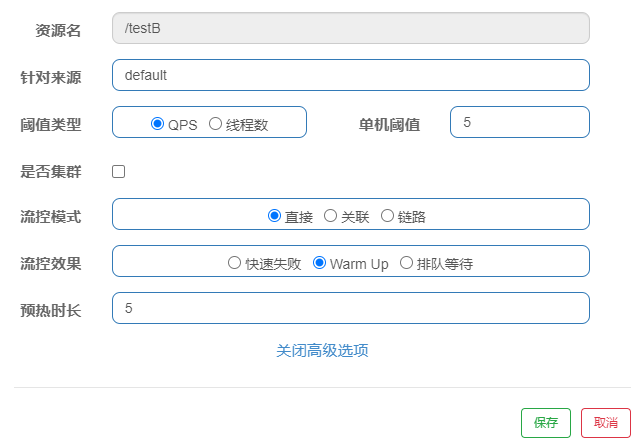Focus the 预热时长 input field
This screenshot has height=447, width=642.
351,308
